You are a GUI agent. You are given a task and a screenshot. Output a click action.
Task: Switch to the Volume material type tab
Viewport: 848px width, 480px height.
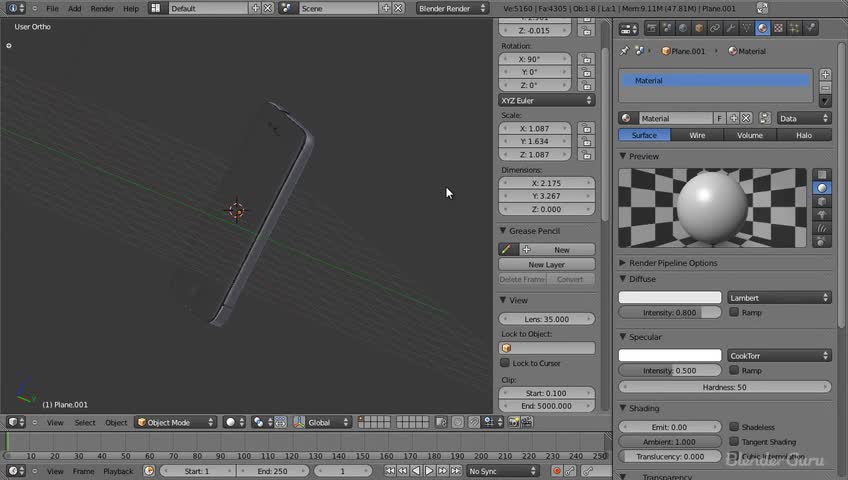(x=750, y=135)
